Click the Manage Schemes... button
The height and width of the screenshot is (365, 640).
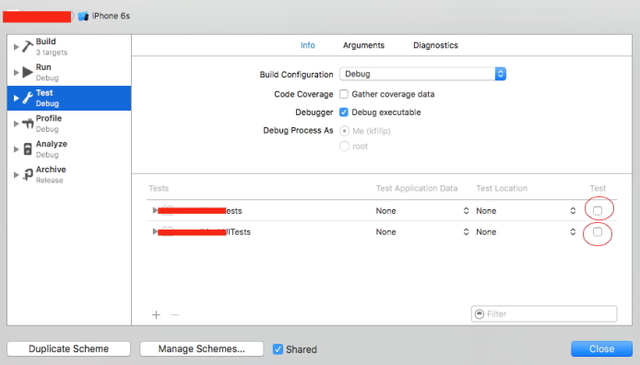tap(202, 349)
